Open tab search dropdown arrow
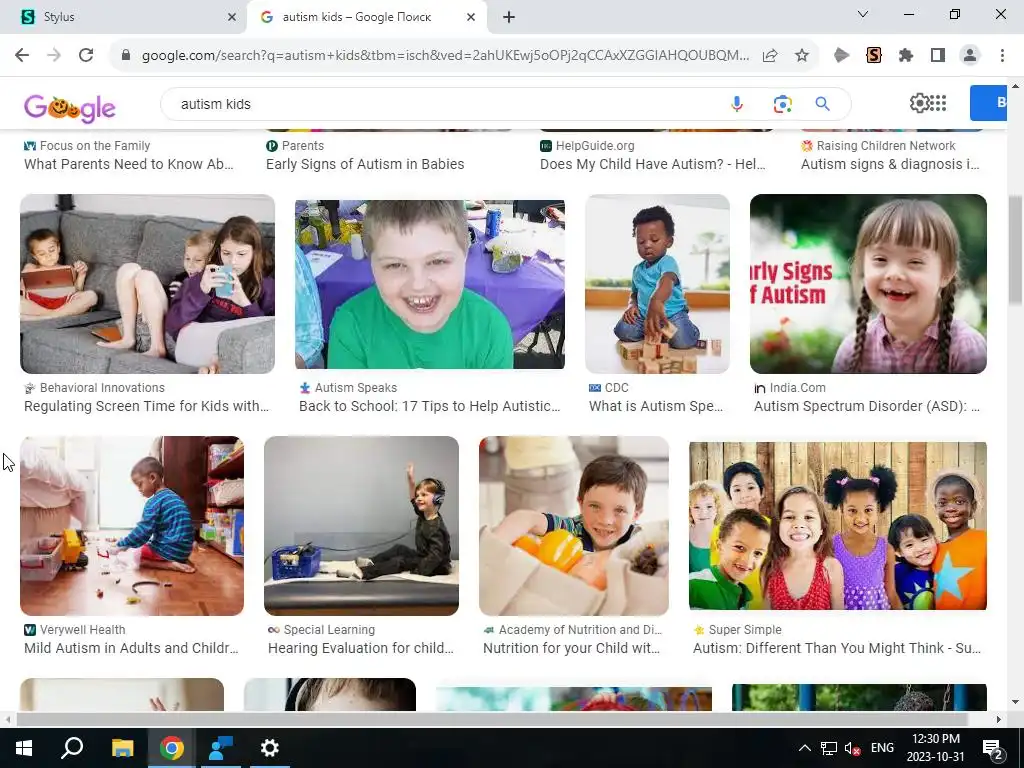Screen dimensions: 1024x768 [863, 14]
